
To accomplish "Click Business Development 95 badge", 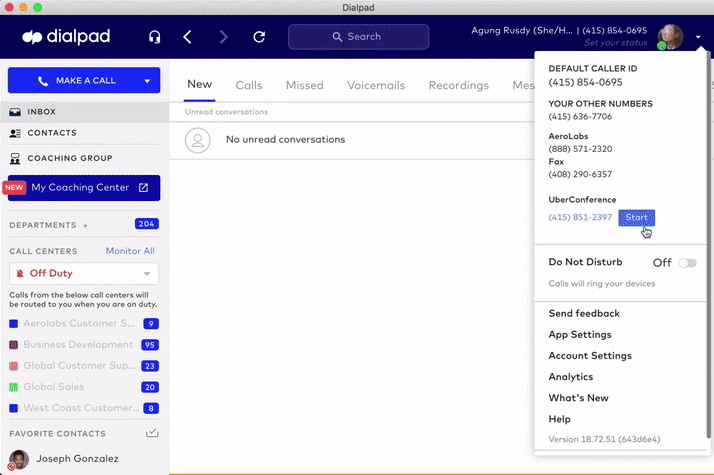I will tap(150, 345).
